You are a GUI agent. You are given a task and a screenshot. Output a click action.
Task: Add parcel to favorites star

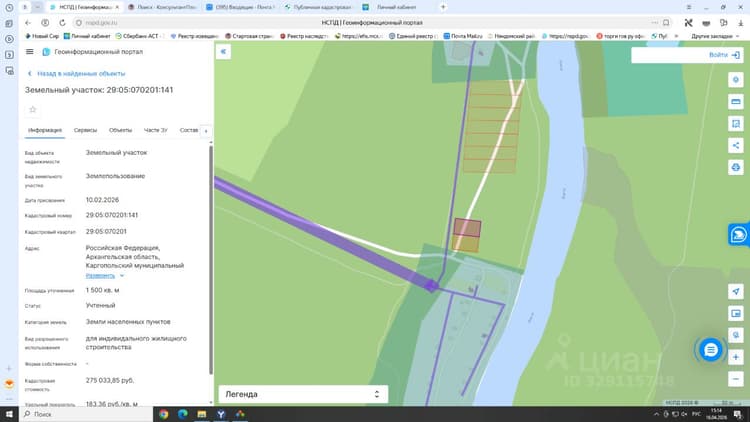coord(33,110)
